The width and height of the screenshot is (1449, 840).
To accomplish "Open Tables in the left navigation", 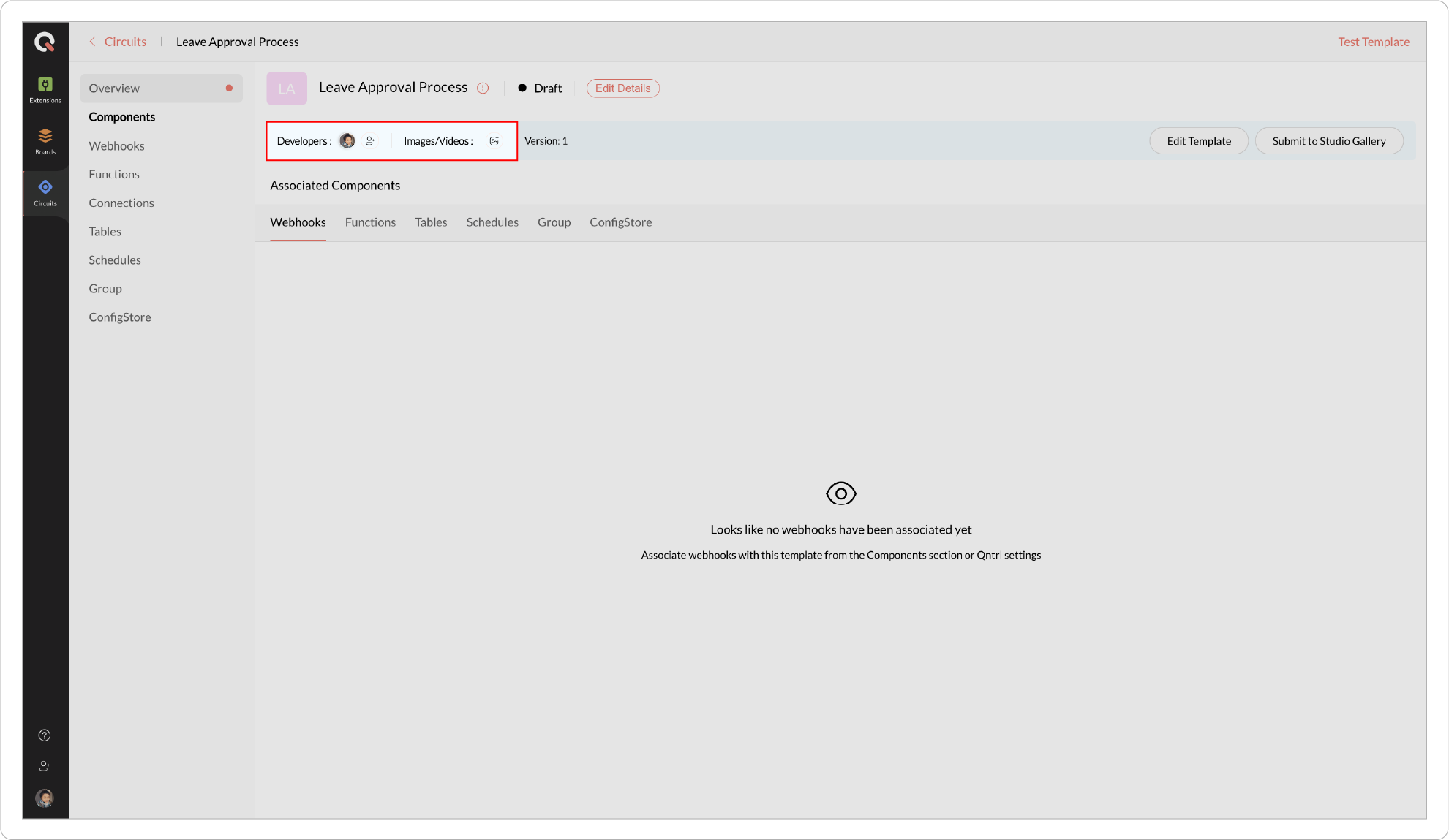I will [105, 232].
